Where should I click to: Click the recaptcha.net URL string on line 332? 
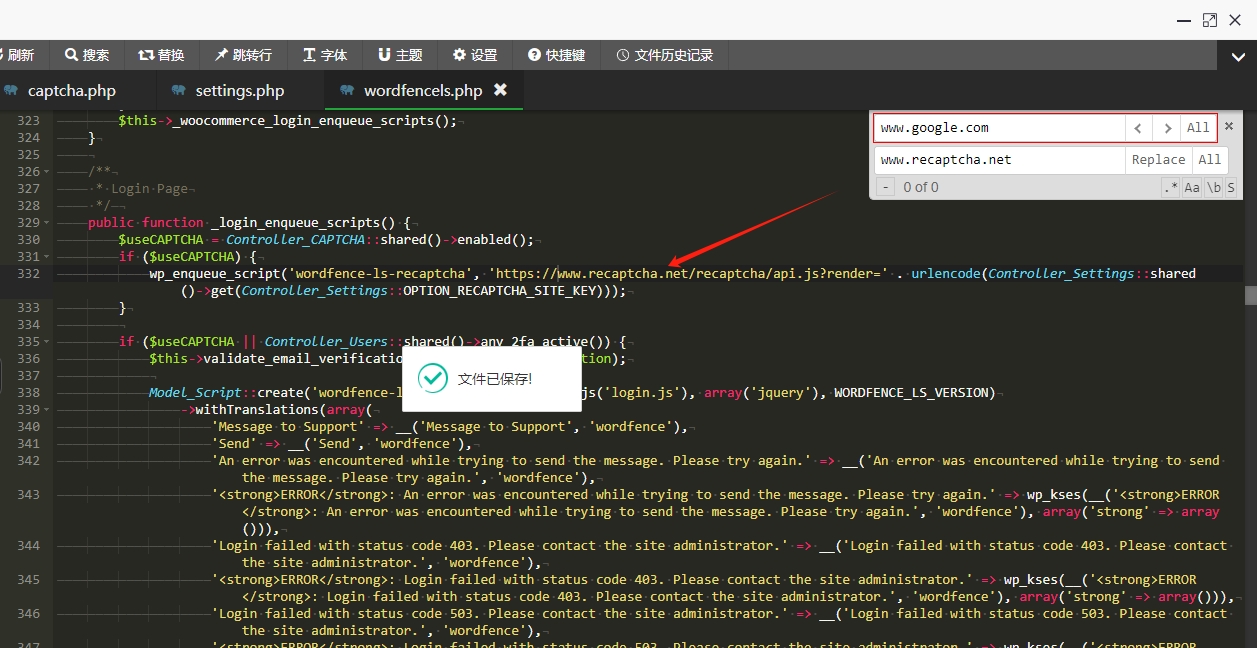click(x=688, y=273)
